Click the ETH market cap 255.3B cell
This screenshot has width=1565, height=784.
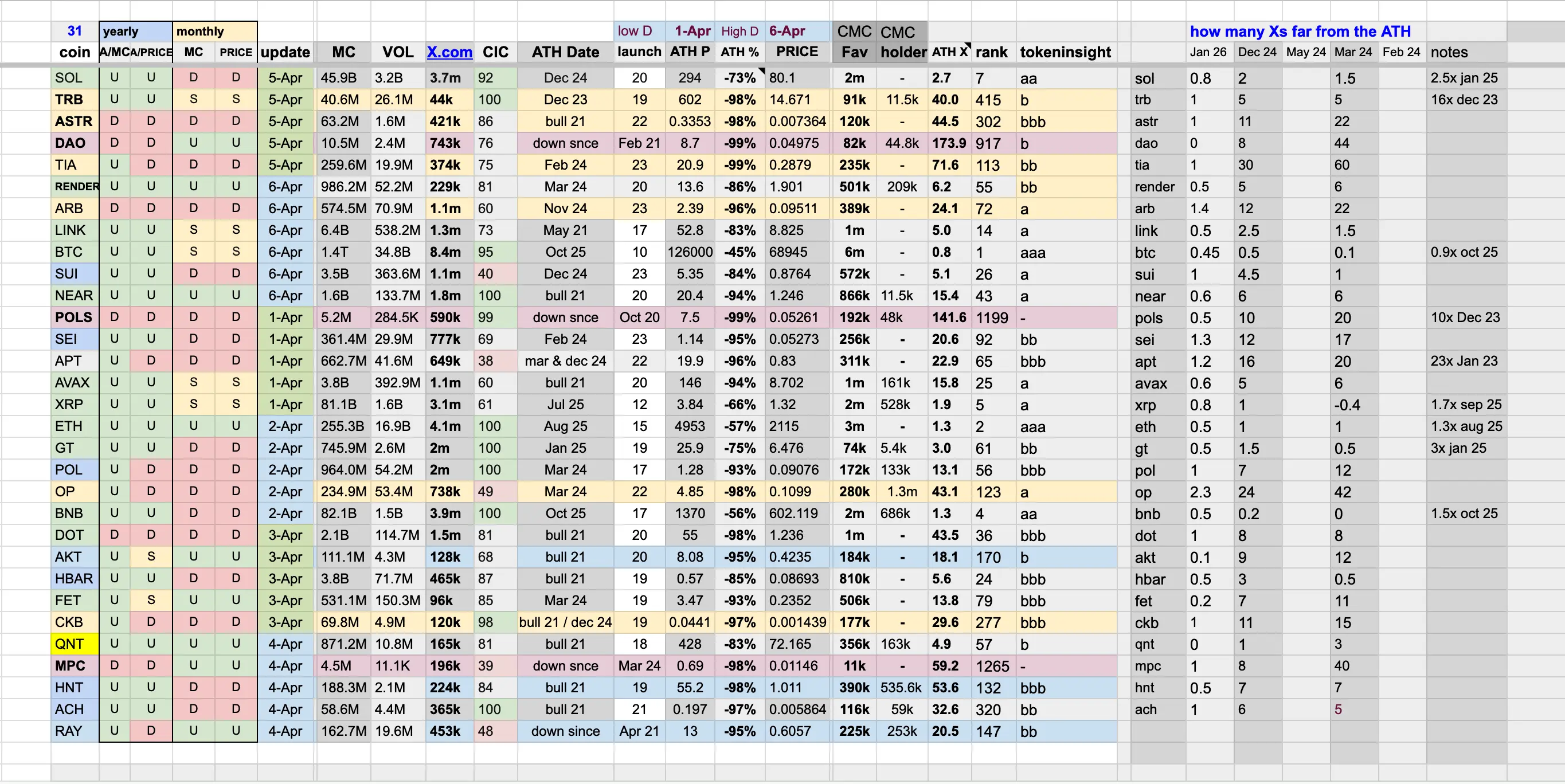point(342,426)
